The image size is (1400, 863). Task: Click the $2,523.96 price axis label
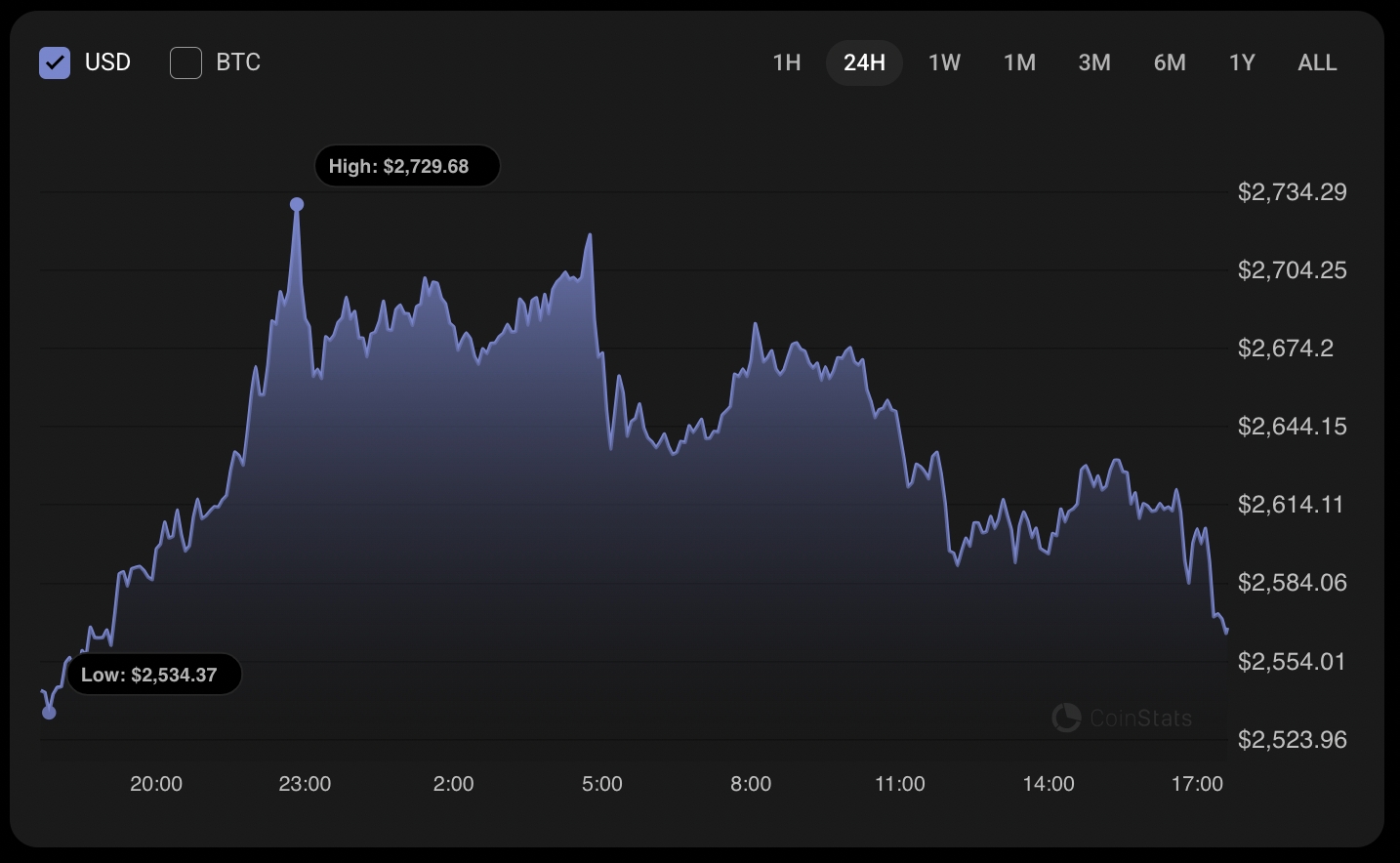pyautogui.click(x=1292, y=739)
